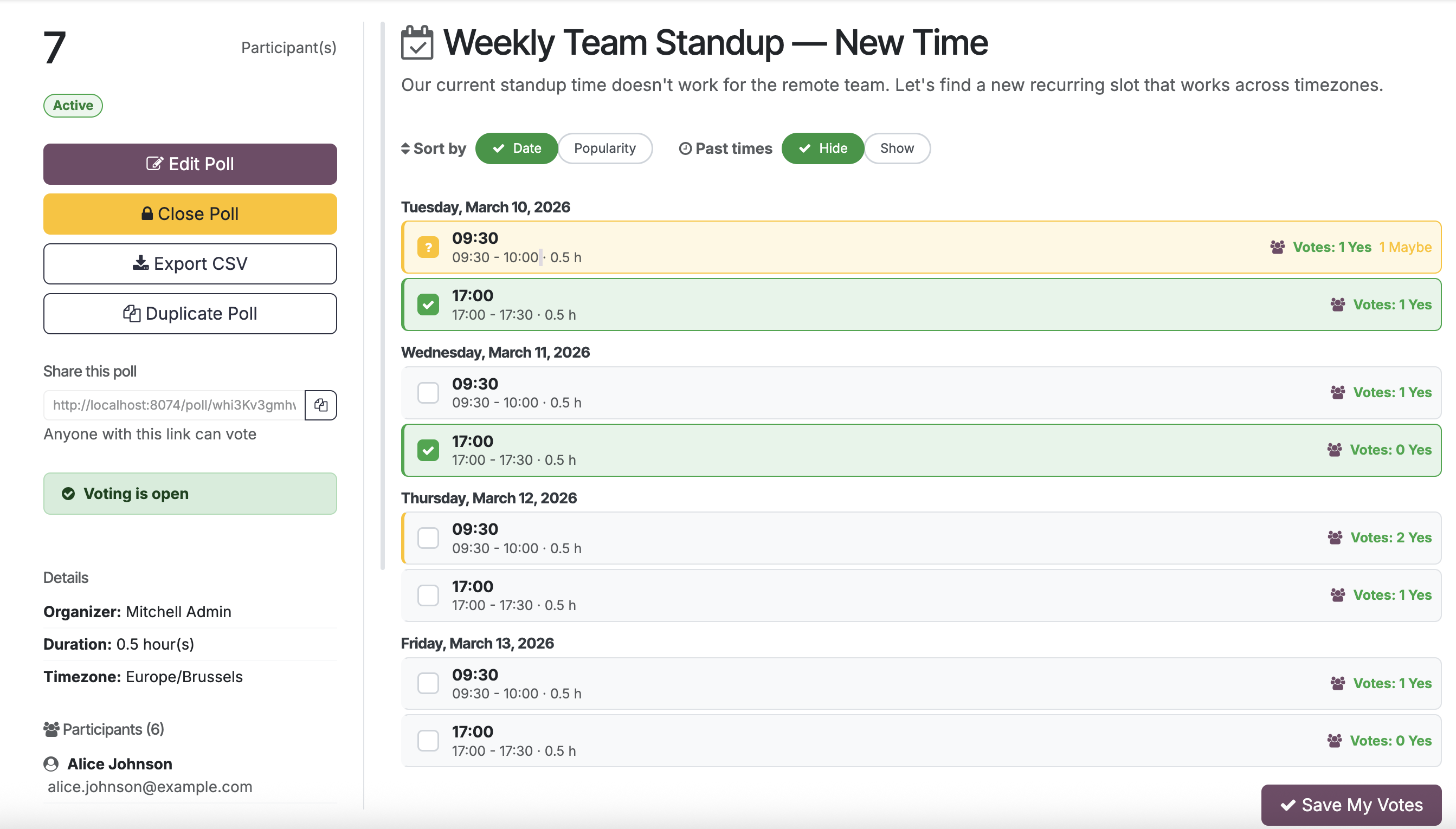Click voters icon on Thursday 09:30 slot

[1335, 537]
